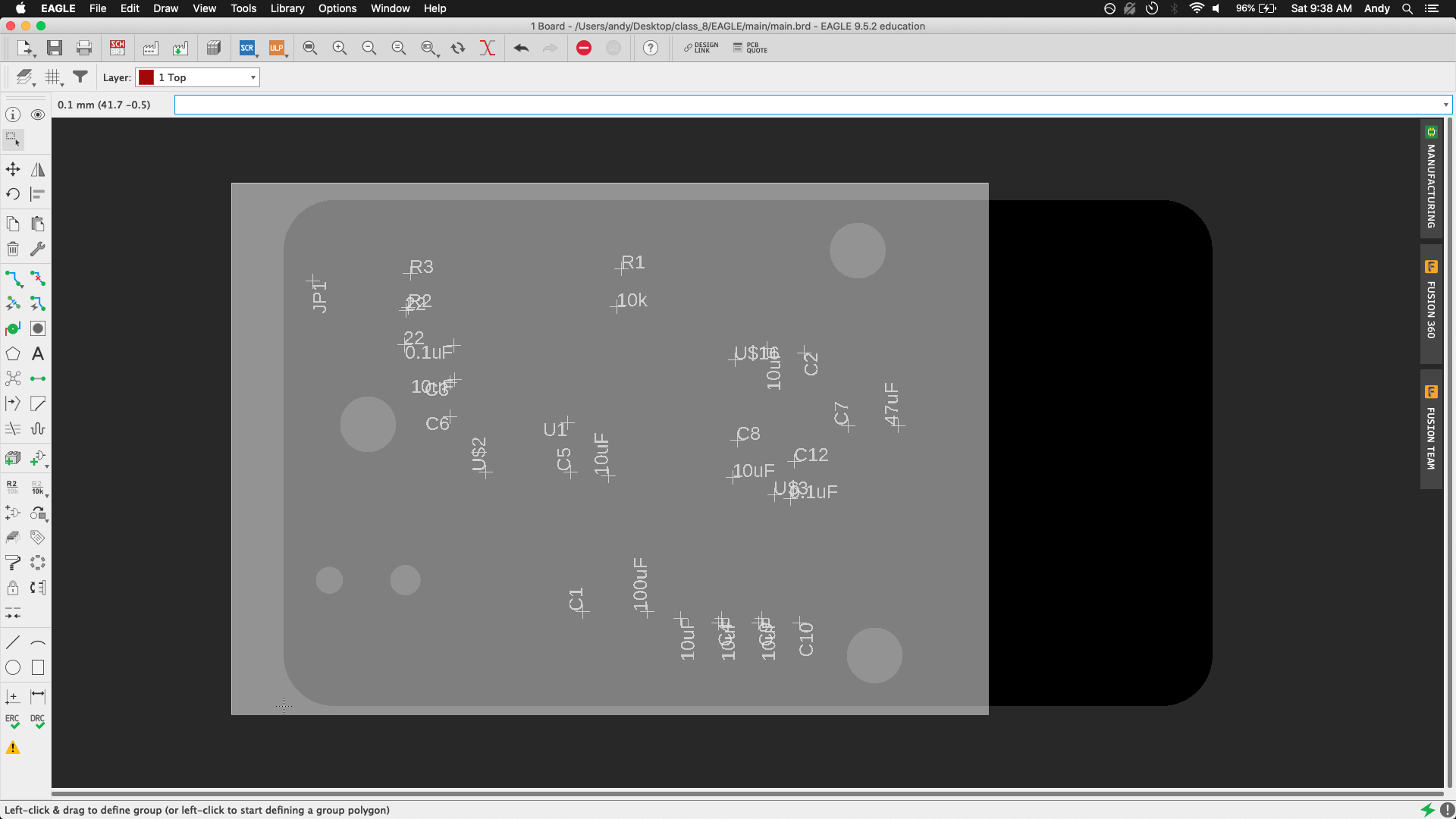Select the Copy tool
Viewport: 1456px width, 819px height.
13,224
